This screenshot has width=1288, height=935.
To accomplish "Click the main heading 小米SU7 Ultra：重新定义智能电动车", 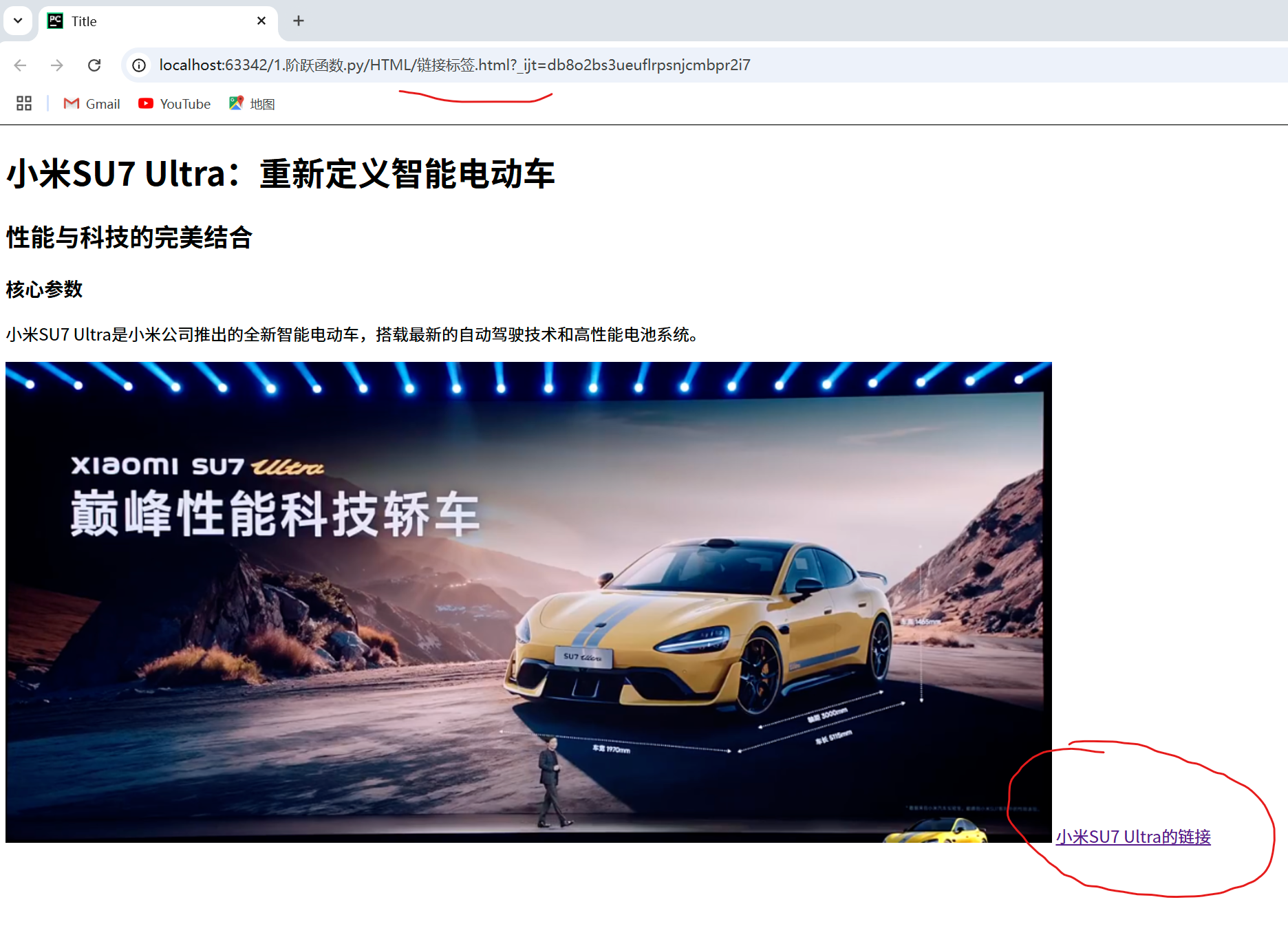I will click(281, 173).
